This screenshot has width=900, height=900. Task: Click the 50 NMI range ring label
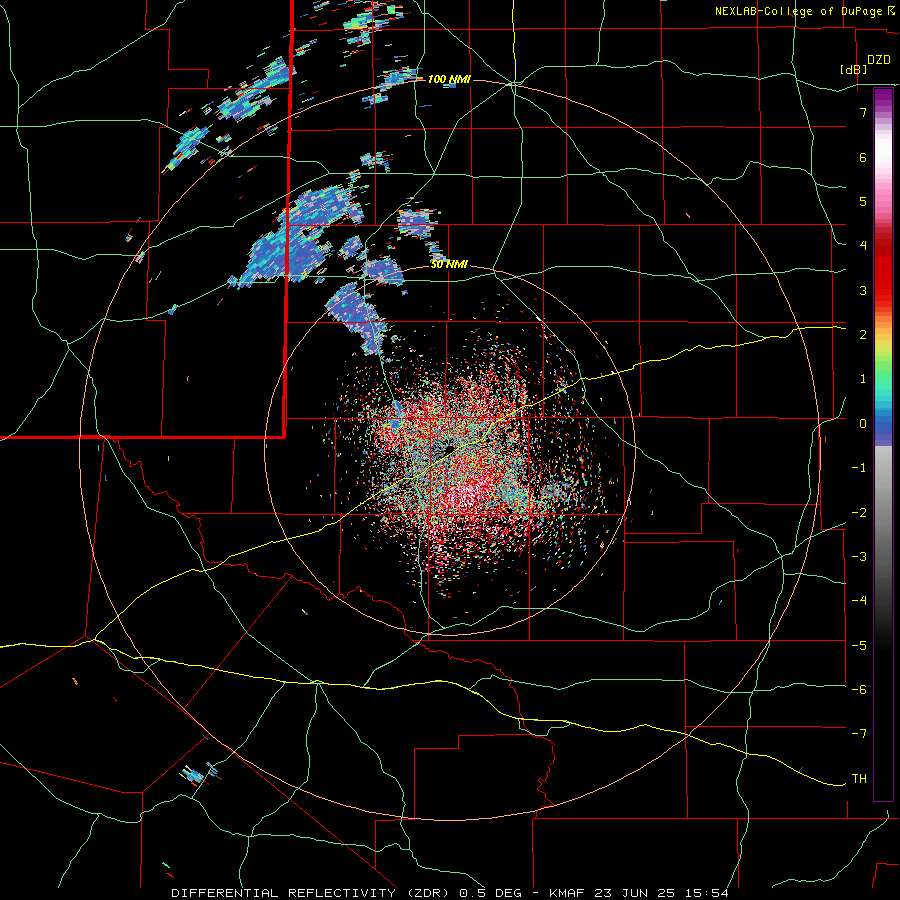pyautogui.click(x=449, y=265)
